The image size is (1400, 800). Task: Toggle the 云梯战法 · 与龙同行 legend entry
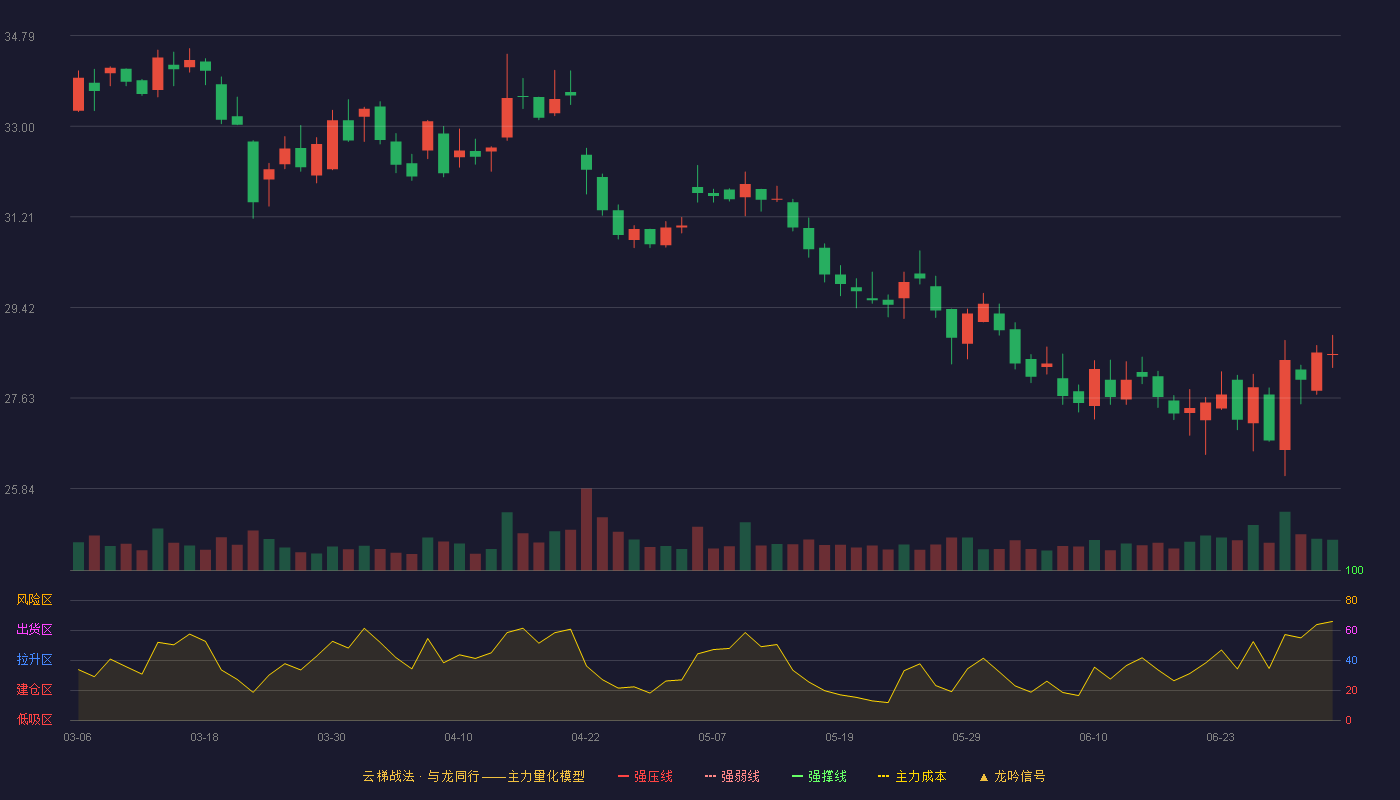click(x=473, y=776)
